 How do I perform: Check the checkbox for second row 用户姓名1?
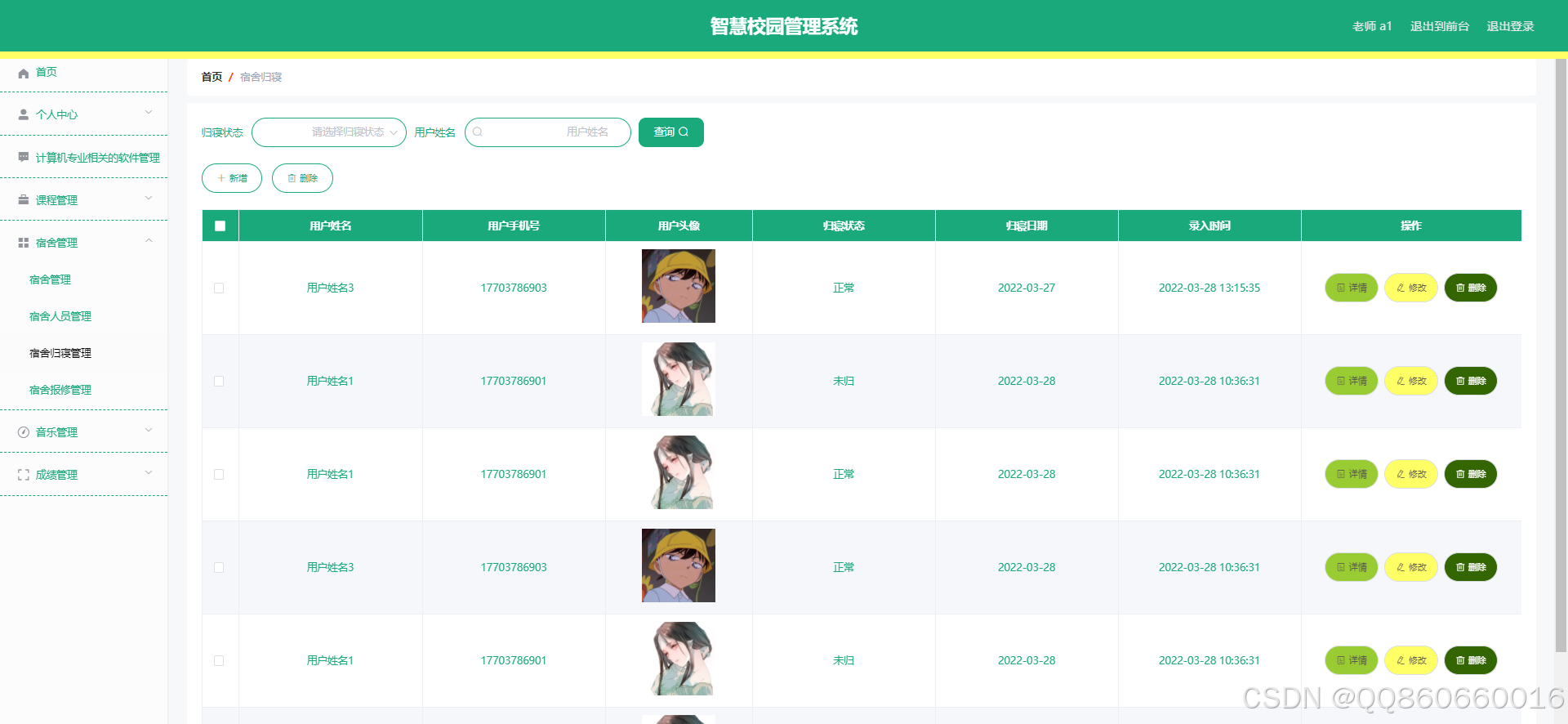(219, 381)
